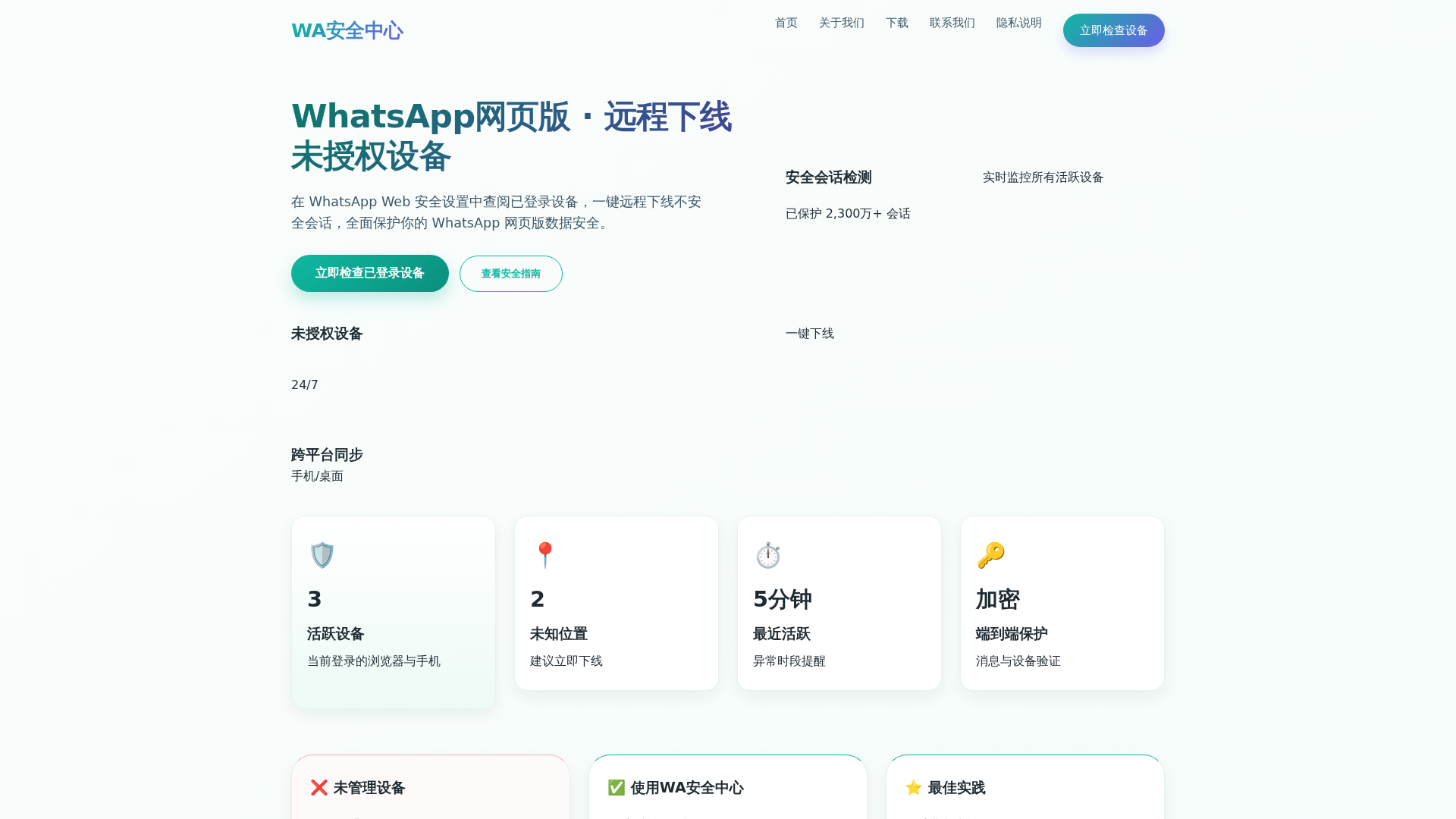Click 手机/桌面 text
The width and height of the screenshot is (1456, 819).
pos(317,476)
